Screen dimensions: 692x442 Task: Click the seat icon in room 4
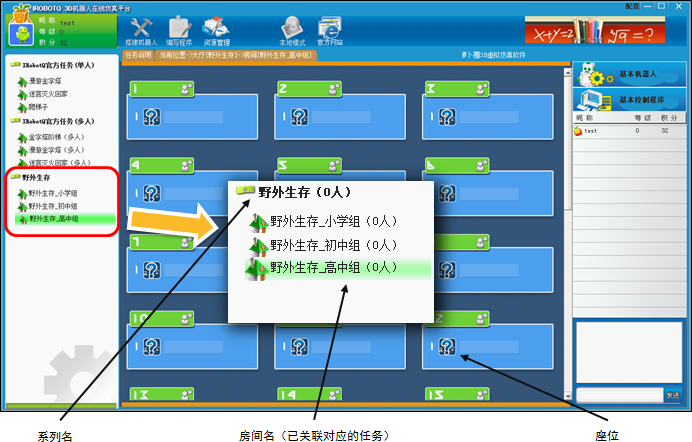[x=151, y=193]
